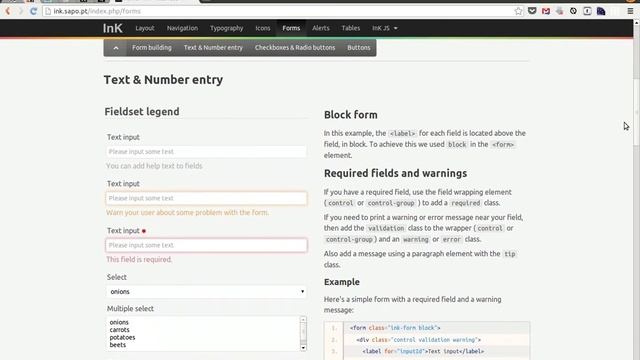The width and height of the screenshot is (640, 360).
Task: Click the required Text input field
Action: point(206,245)
